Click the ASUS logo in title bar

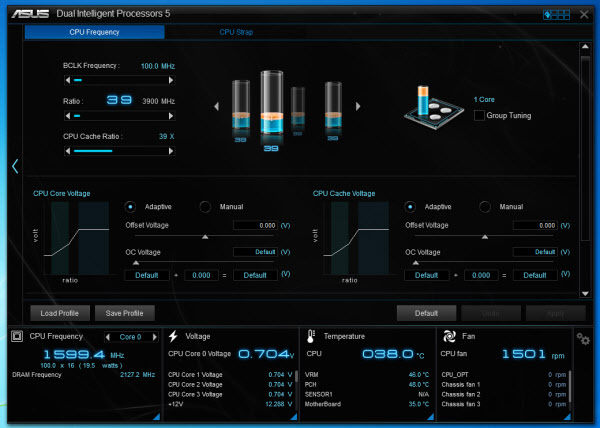[31, 14]
